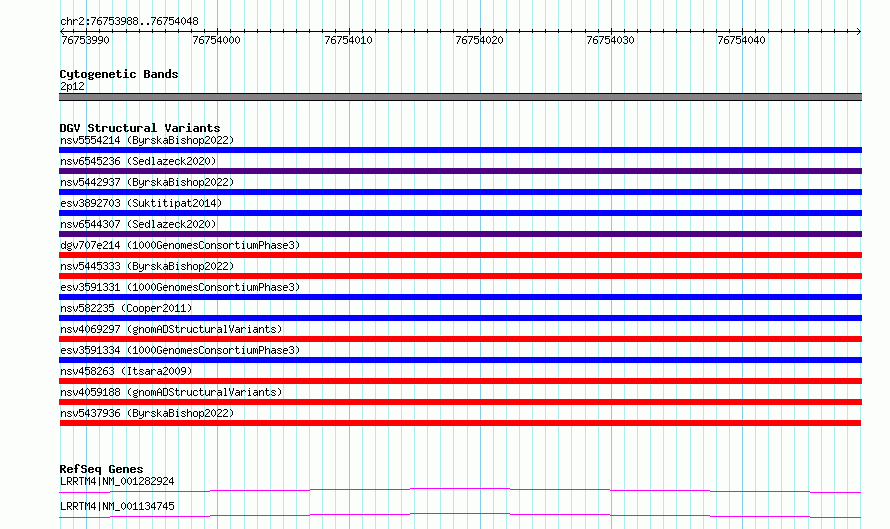
Task: Click the DGV Structural Variants track heading
Action: click(x=140, y=128)
